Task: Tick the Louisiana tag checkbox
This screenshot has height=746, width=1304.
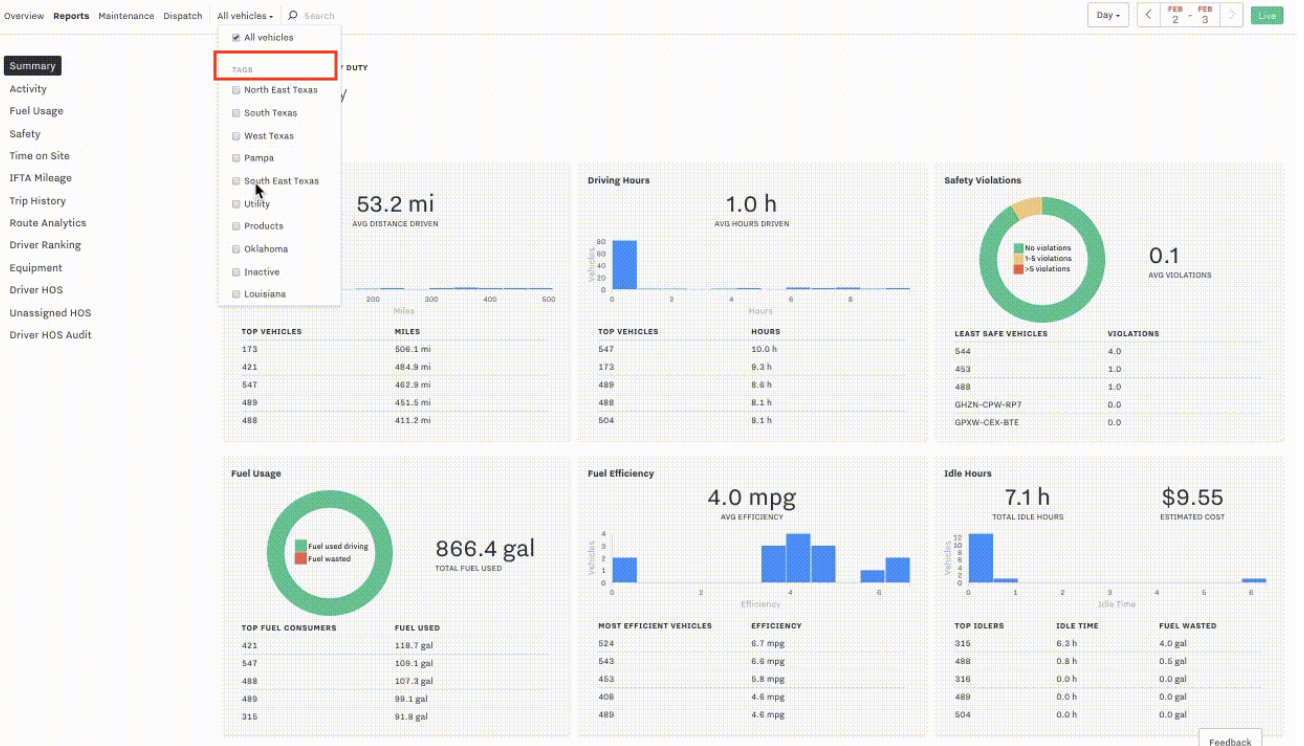Action: tap(236, 294)
